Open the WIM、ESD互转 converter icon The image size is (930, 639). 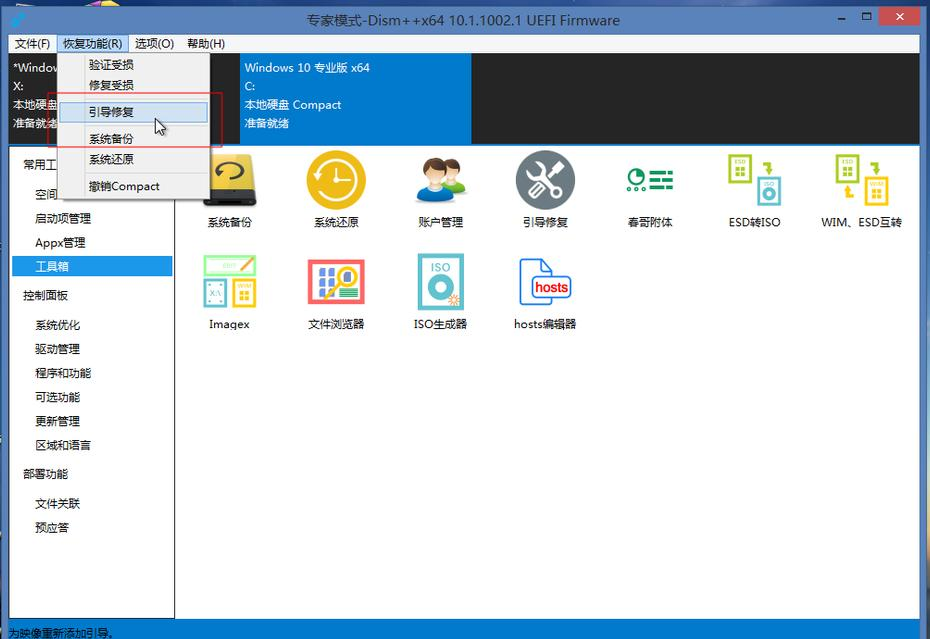pyautogui.click(x=861, y=180)
